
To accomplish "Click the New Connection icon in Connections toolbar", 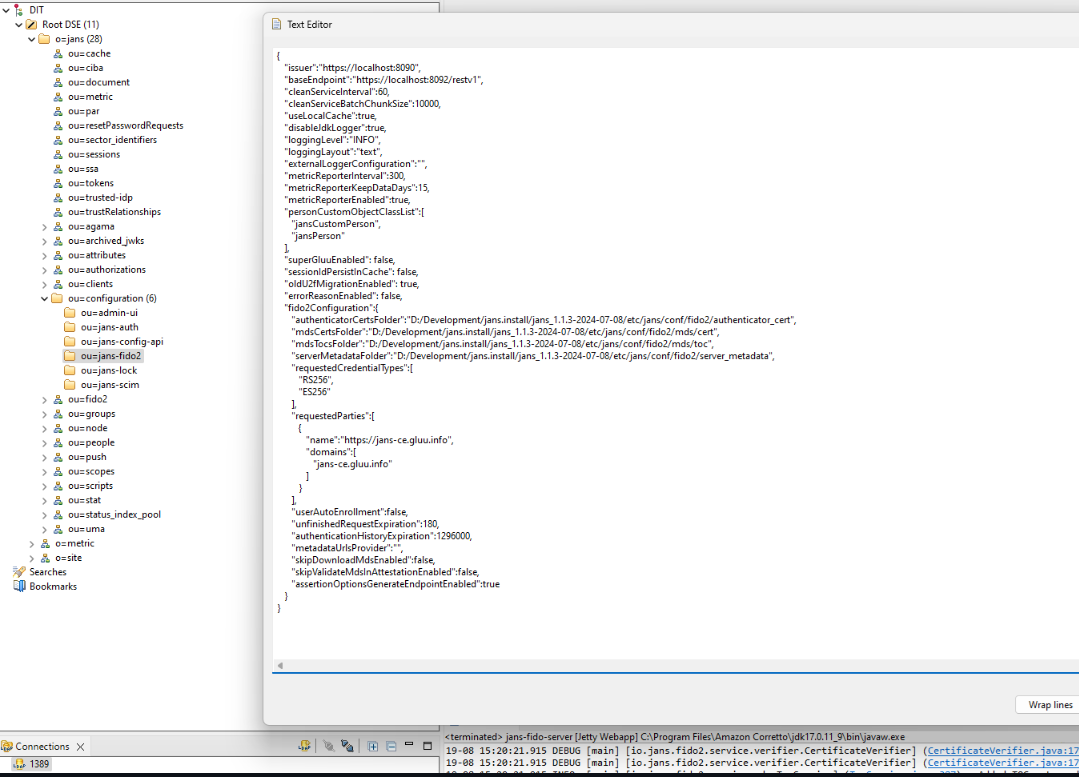I will point(304,746).
